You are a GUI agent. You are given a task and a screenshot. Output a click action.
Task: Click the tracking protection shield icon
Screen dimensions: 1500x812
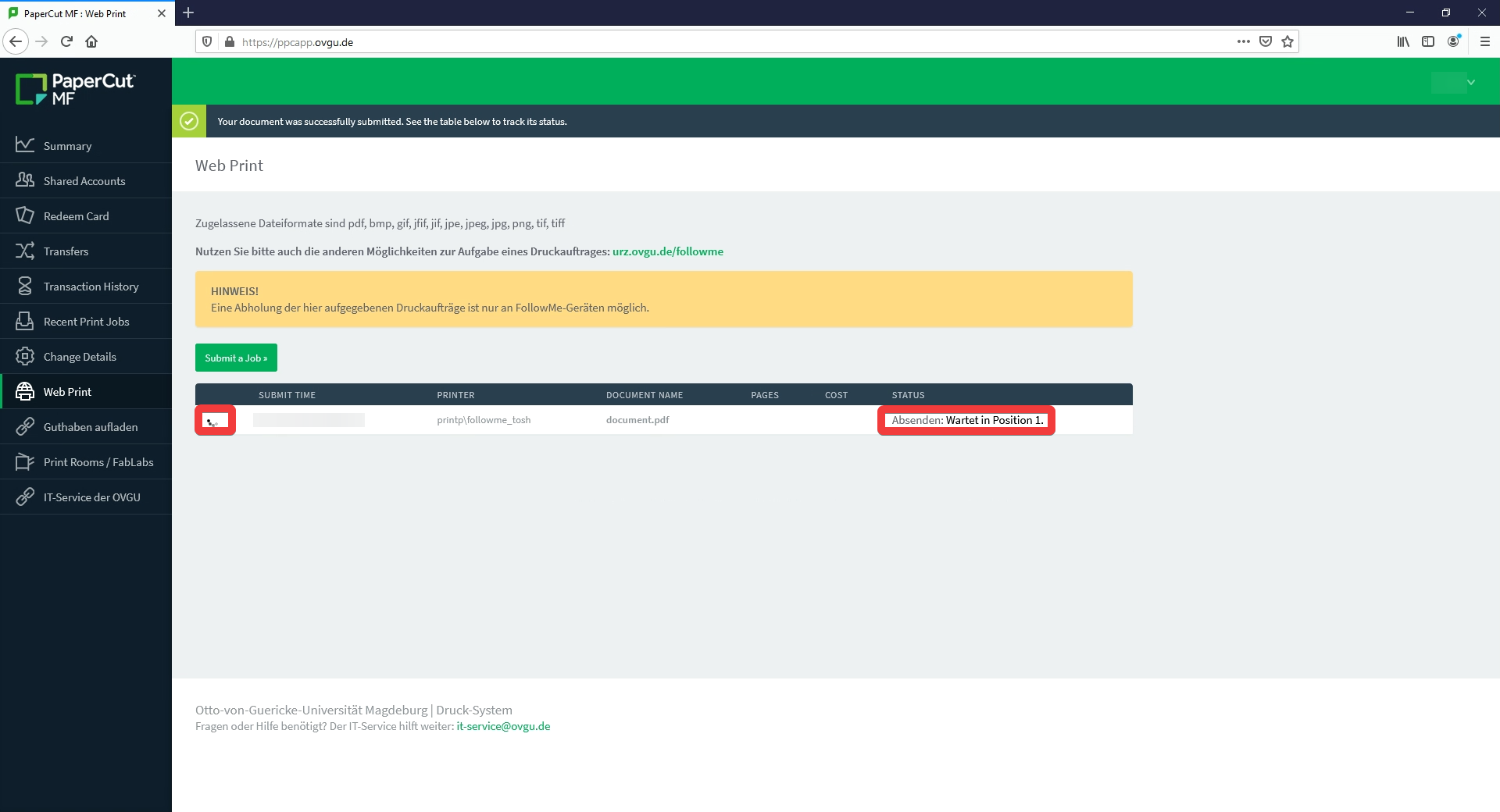207,41
